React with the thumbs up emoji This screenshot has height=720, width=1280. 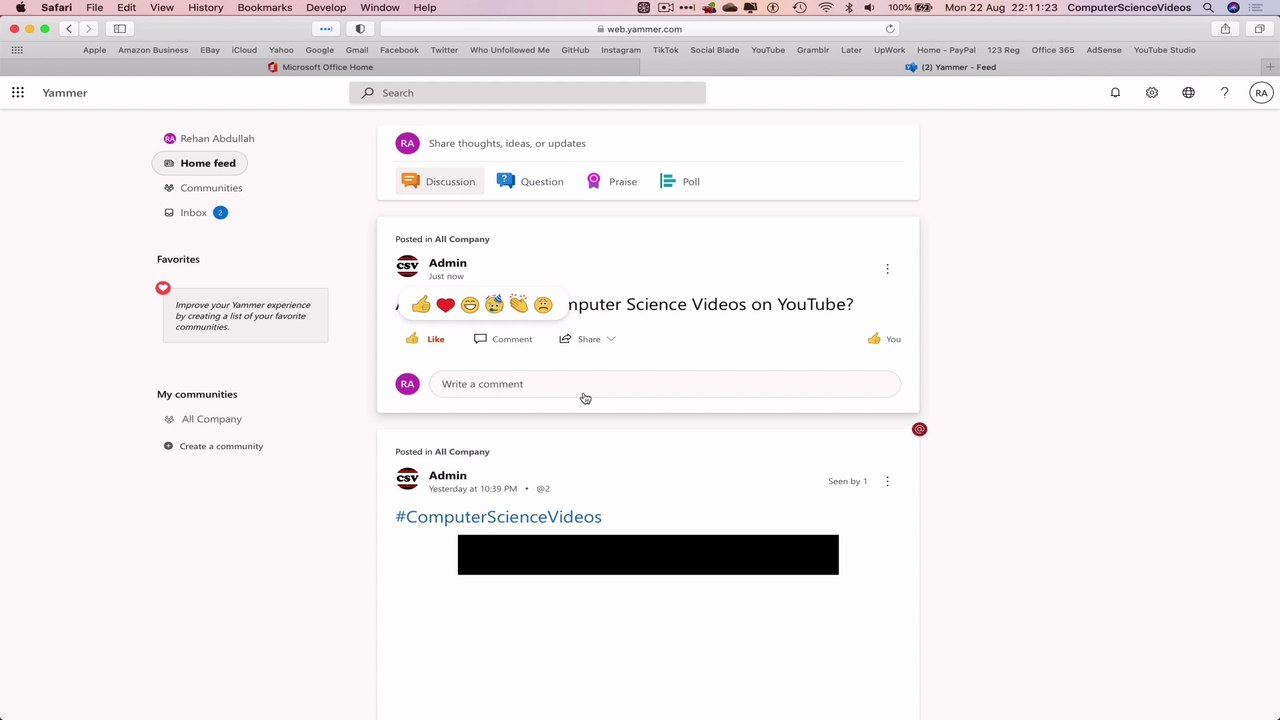tap(421, 305)
